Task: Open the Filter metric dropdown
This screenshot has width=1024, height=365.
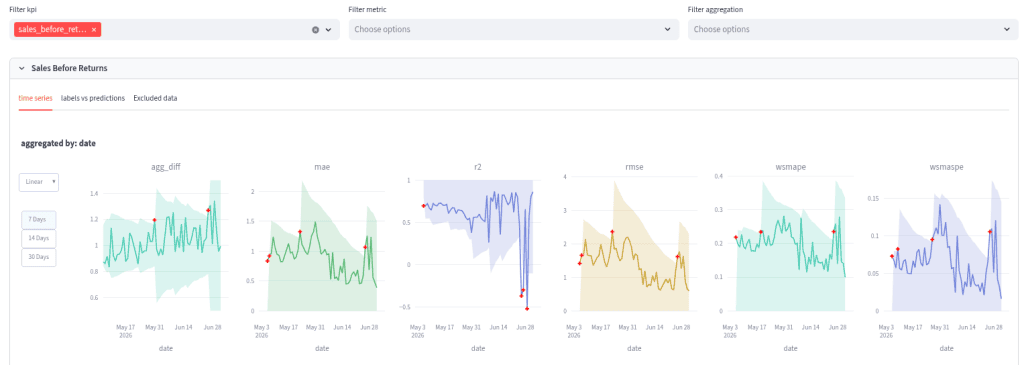Action: [513, 29]
